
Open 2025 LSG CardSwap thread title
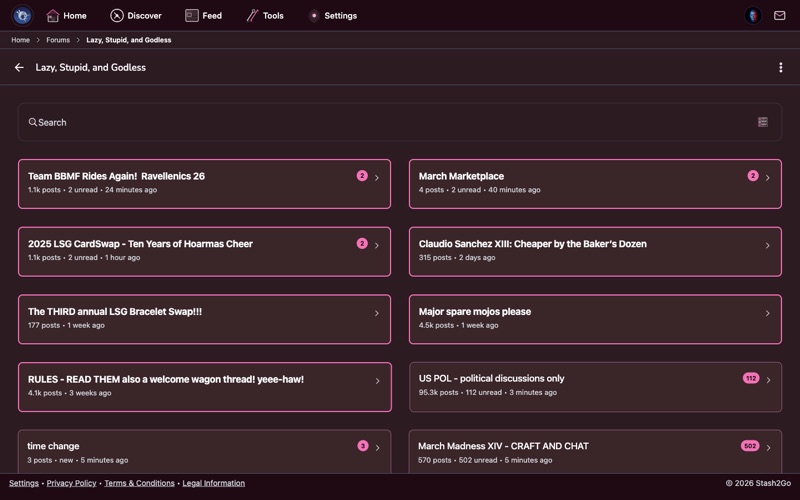(x=140, y=244)
